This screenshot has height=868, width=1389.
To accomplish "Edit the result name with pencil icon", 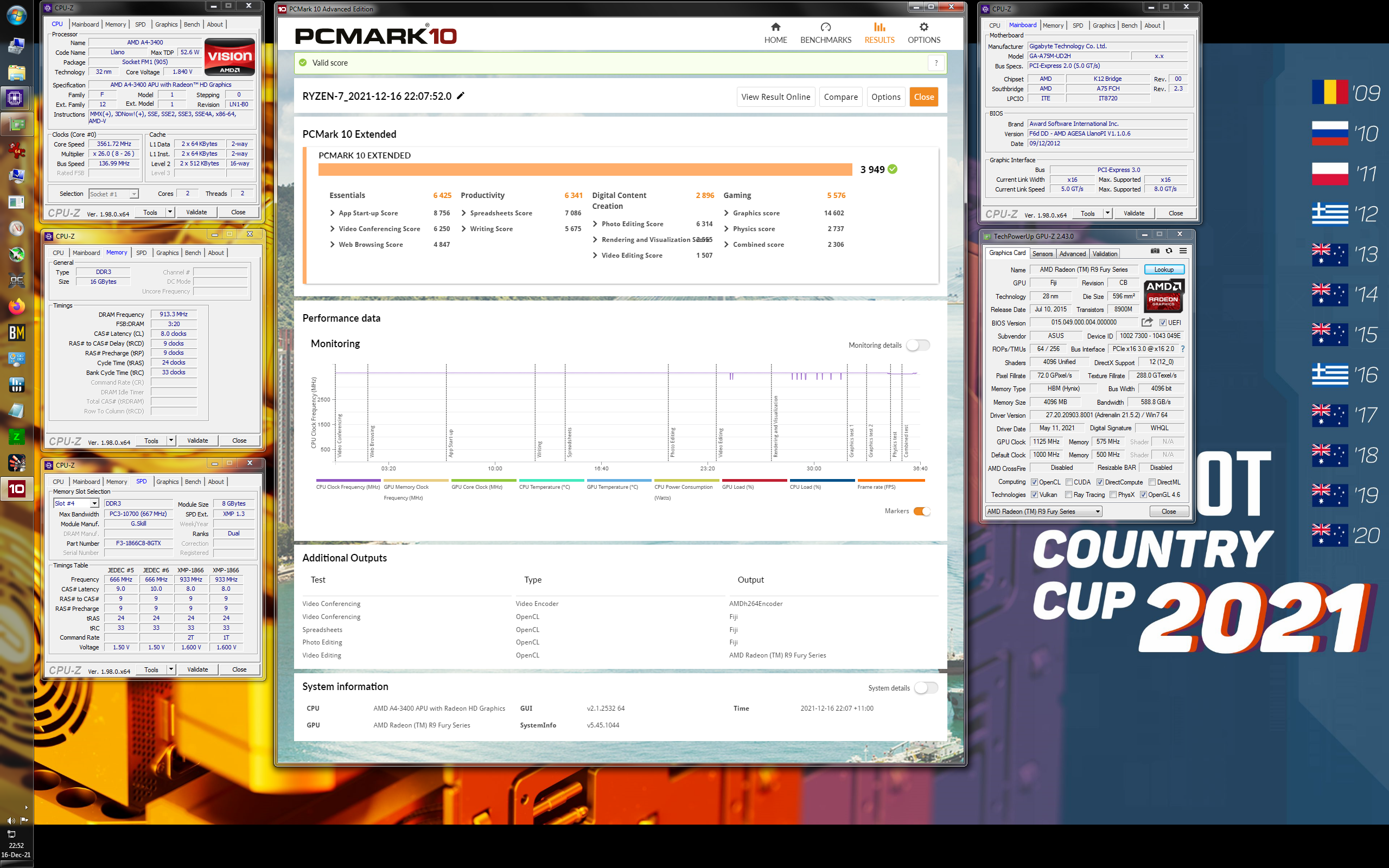I will (460, 96).
